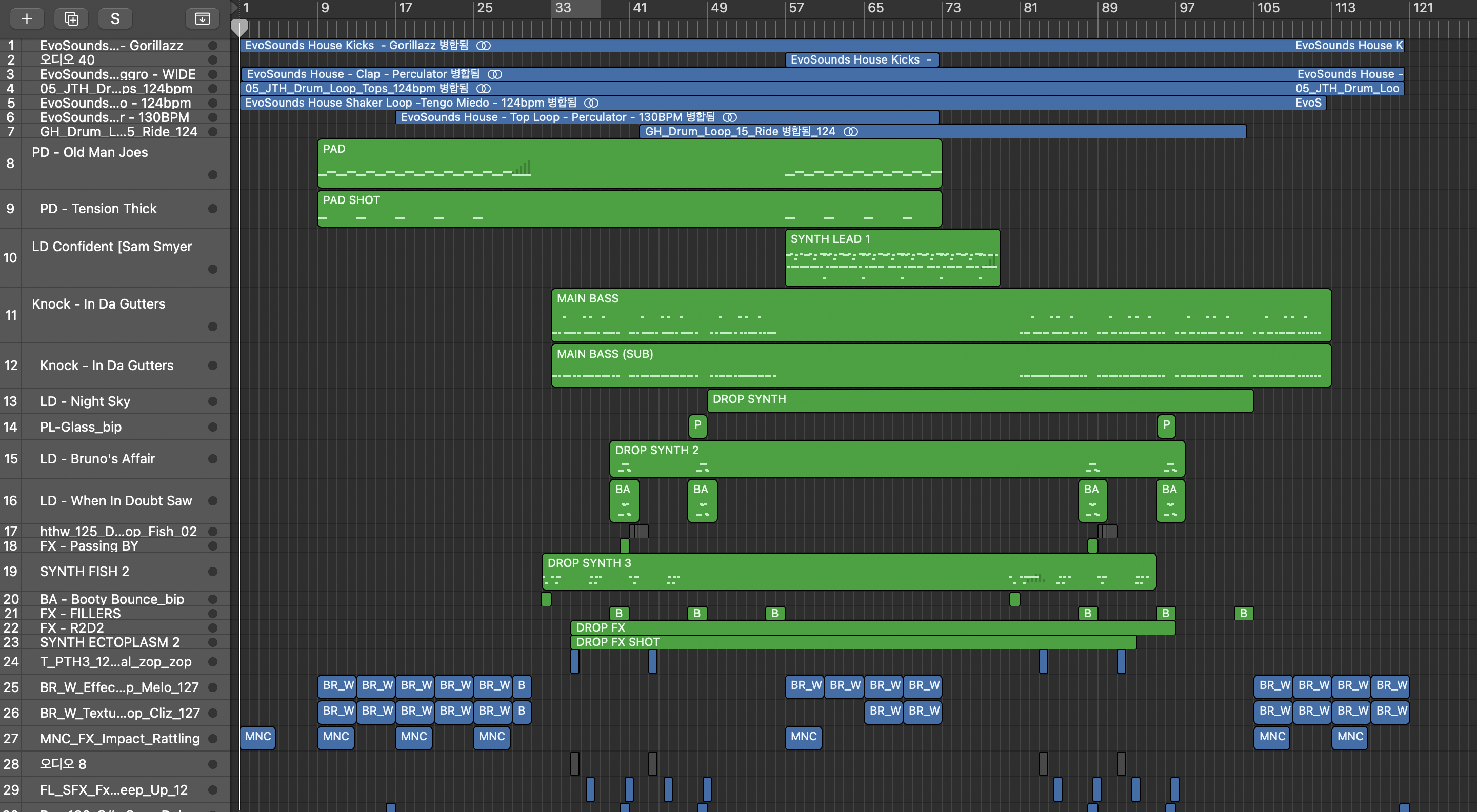Select track header T_PTH3_12...al_zop_zop
The height and width of the screenshot is (812, 1477).
point(115,662)
